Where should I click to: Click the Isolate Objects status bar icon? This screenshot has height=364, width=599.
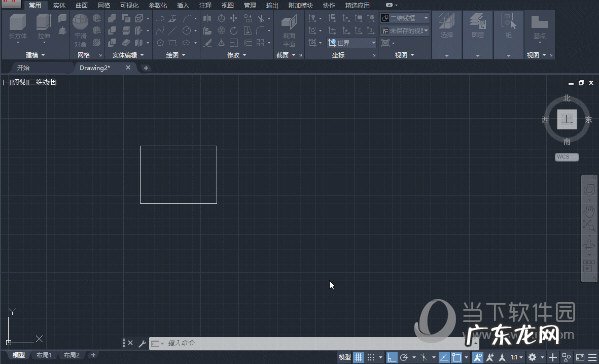[566, 358]
